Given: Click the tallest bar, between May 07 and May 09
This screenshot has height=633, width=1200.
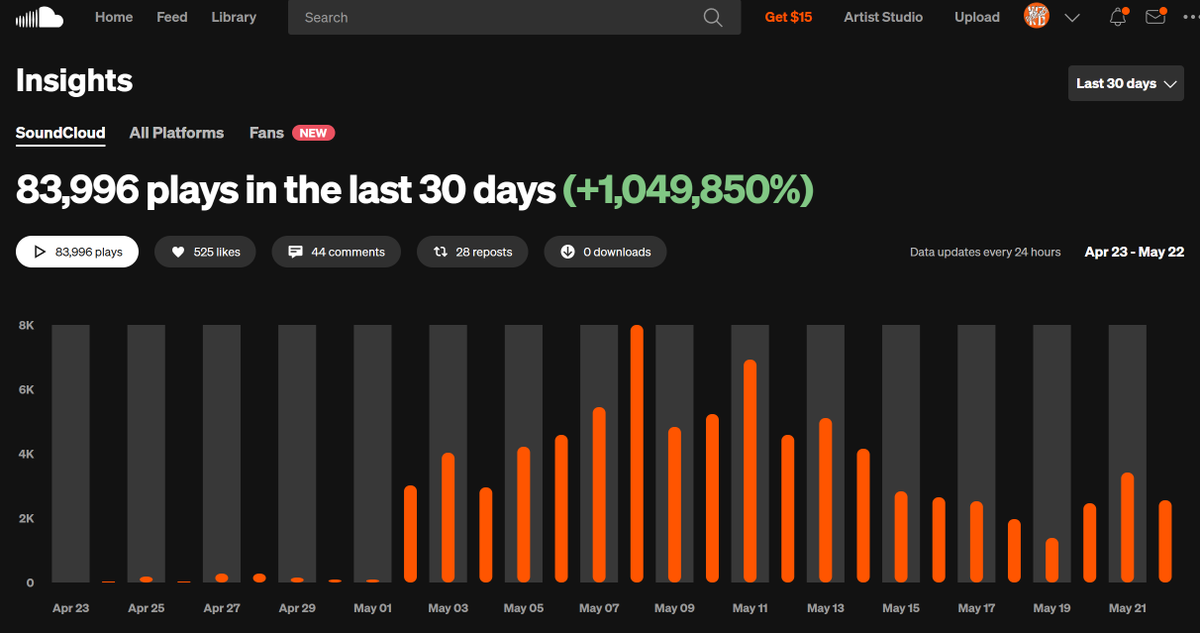Looking at the screenshot, I should coord(637,454).
